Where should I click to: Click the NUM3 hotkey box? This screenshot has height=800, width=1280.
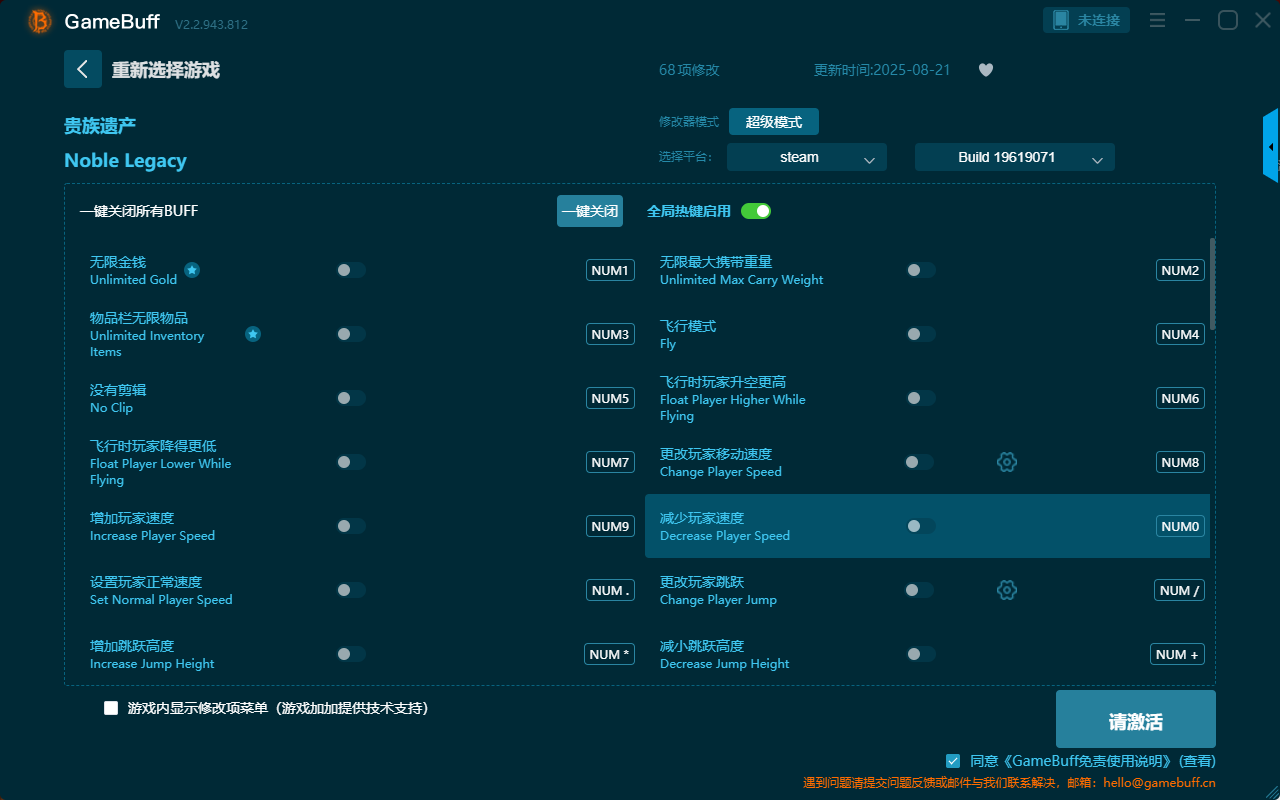[x=610, y=334]
